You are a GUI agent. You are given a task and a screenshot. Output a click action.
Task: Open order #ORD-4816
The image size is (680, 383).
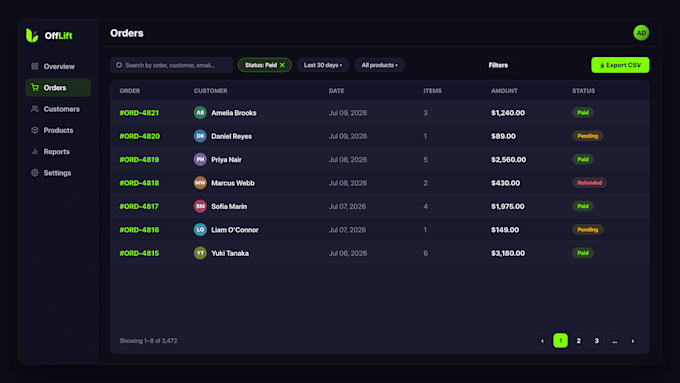click(x=139, y=230)
